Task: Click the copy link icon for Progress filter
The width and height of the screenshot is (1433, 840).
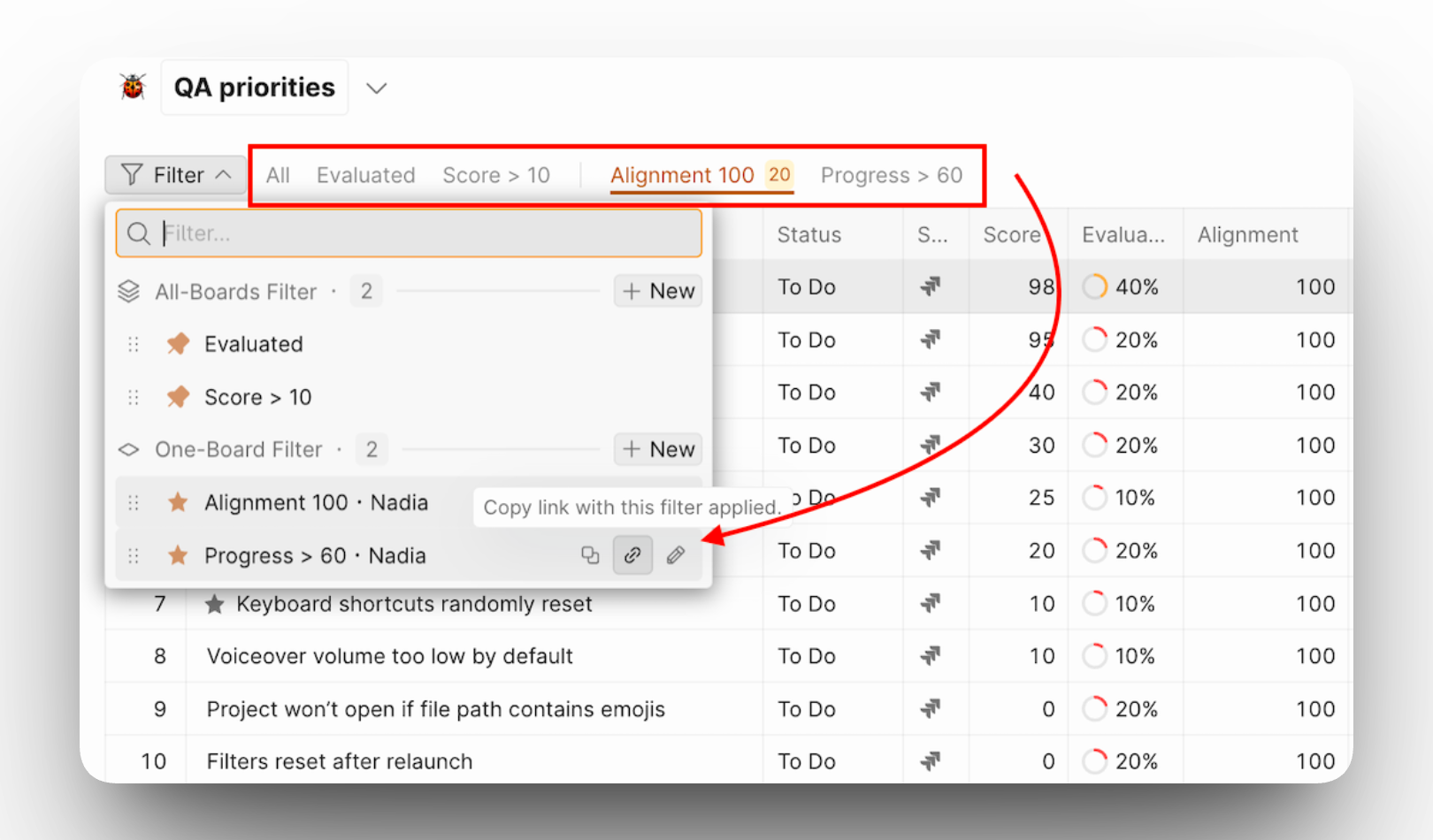Action: [x=632, y=555]
